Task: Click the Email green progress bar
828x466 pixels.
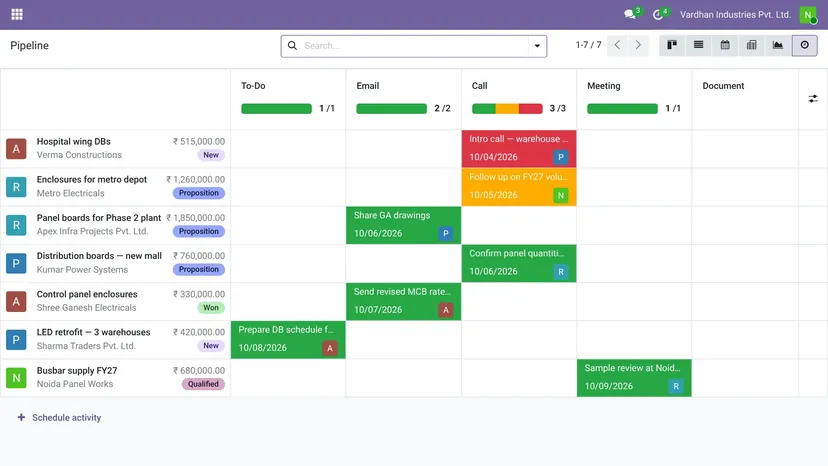Action: point(391,108)
